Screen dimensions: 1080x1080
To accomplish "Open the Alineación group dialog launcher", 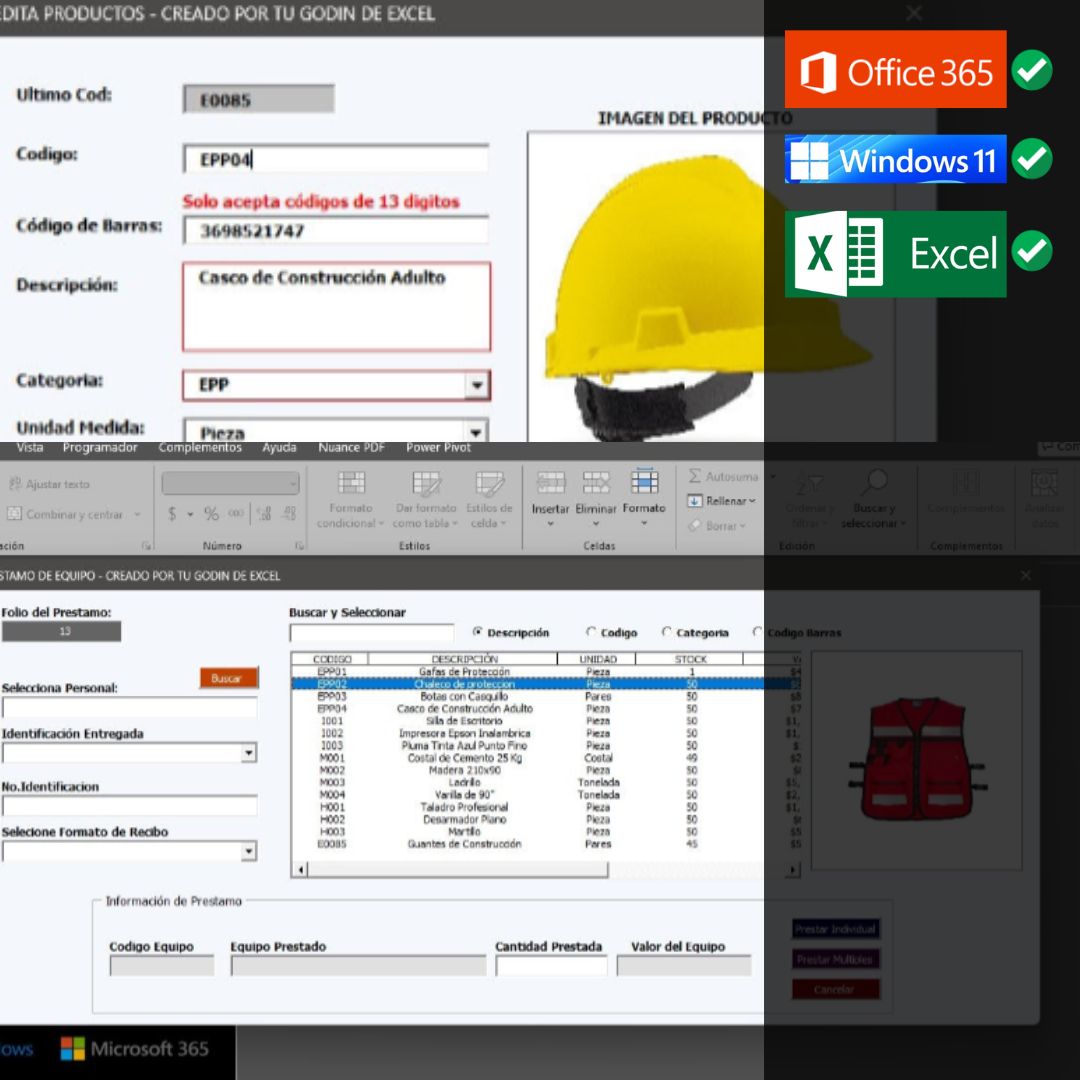I will pyautogui.click(x=146, y=546).
